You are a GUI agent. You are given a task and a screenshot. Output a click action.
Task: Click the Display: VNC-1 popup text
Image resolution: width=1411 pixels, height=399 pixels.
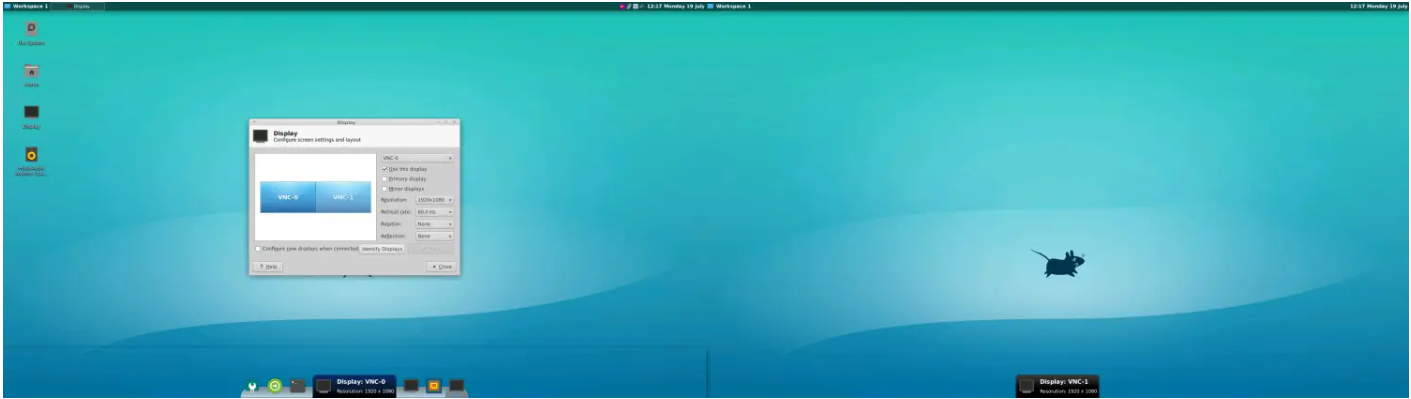click(1063, 381)
